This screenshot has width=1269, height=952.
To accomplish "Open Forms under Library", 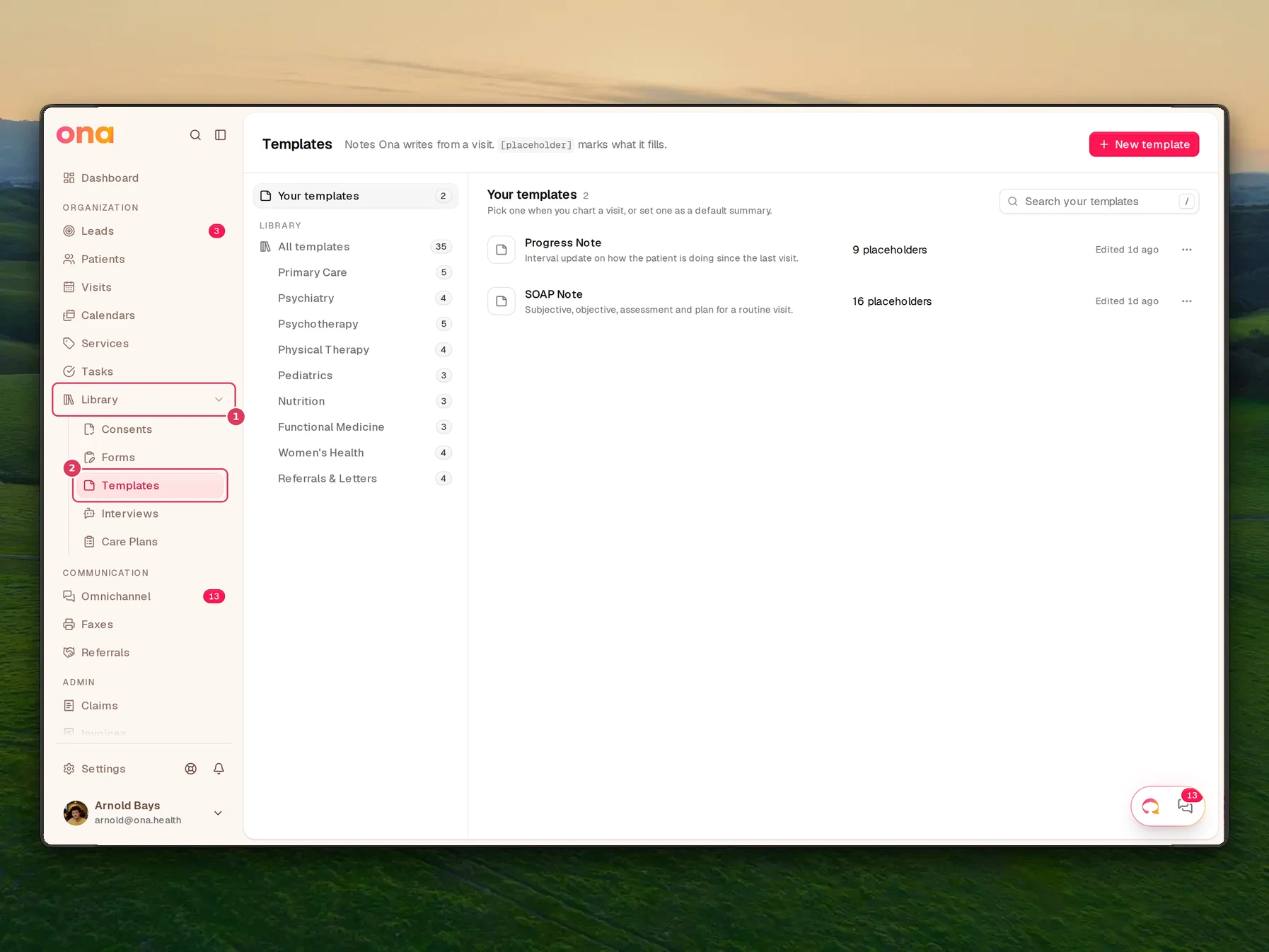I will point(151,458).
